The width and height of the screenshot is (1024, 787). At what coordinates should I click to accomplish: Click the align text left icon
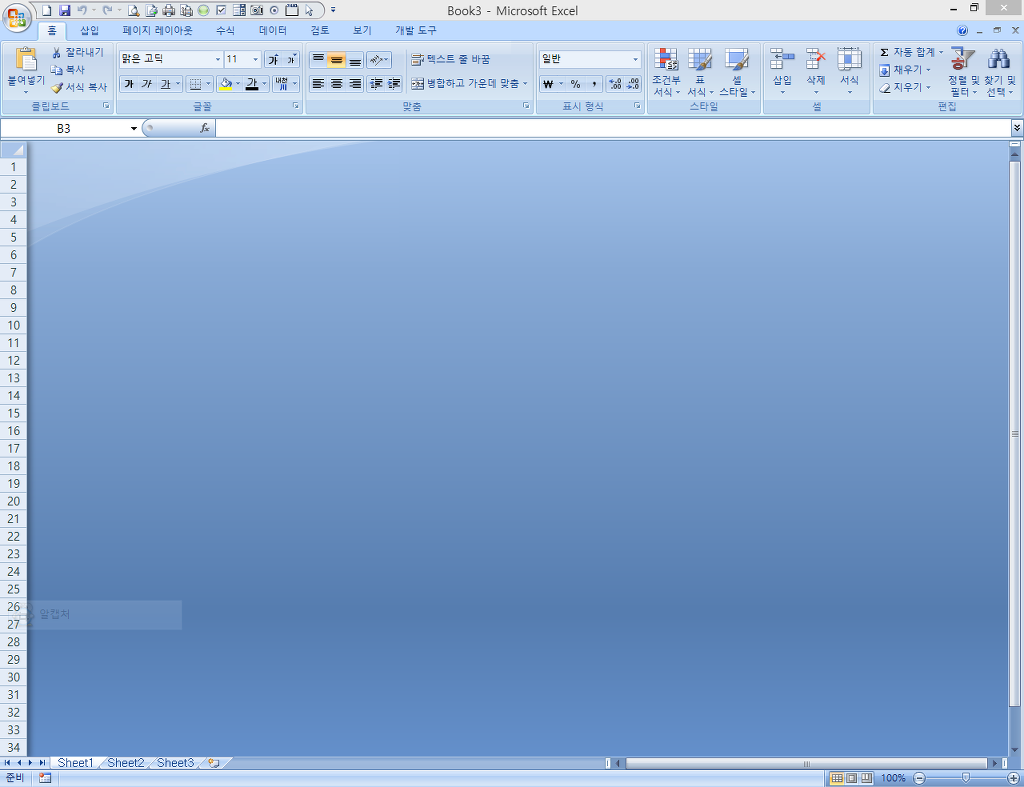[318, 84]
